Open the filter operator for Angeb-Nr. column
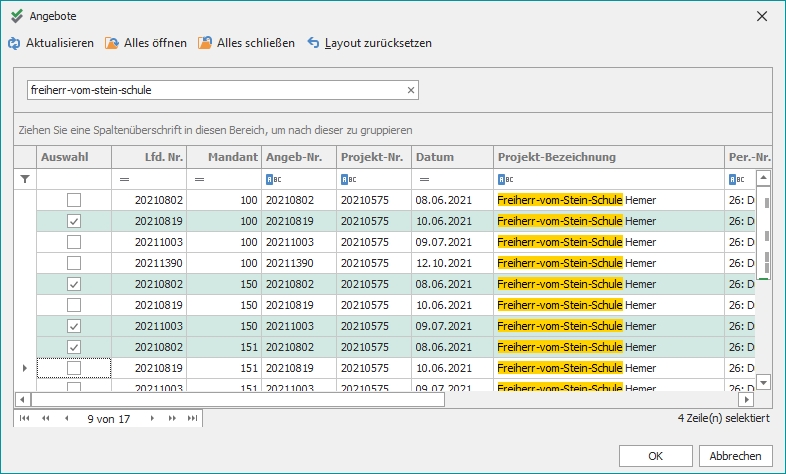The height and width of the screenshot is (474, 786). 273,179
